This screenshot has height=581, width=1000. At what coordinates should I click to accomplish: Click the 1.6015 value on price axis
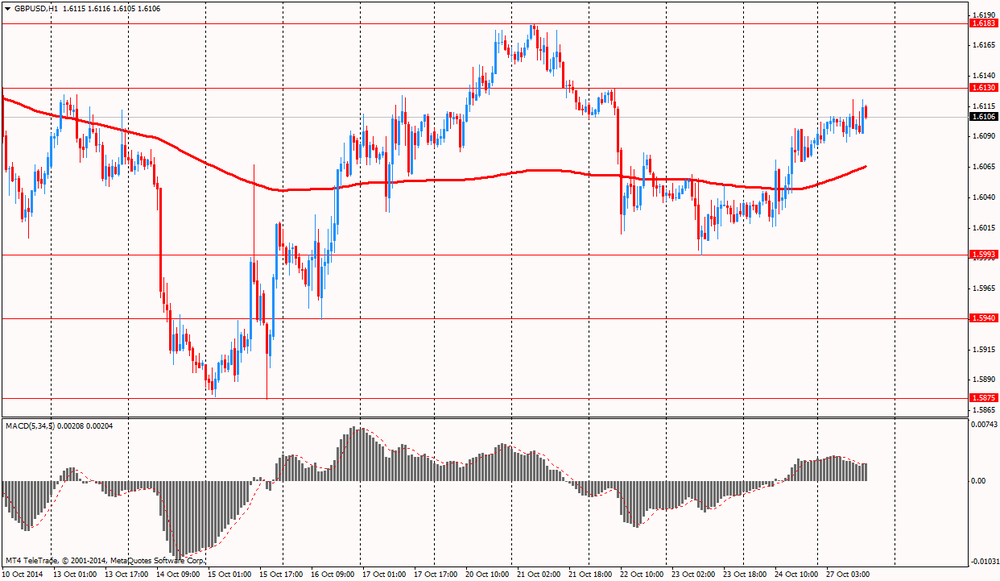tap(985, 228)
